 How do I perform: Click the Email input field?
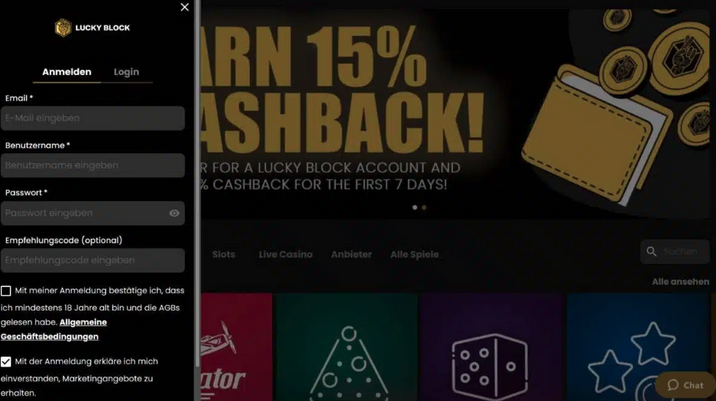point(93,118)
